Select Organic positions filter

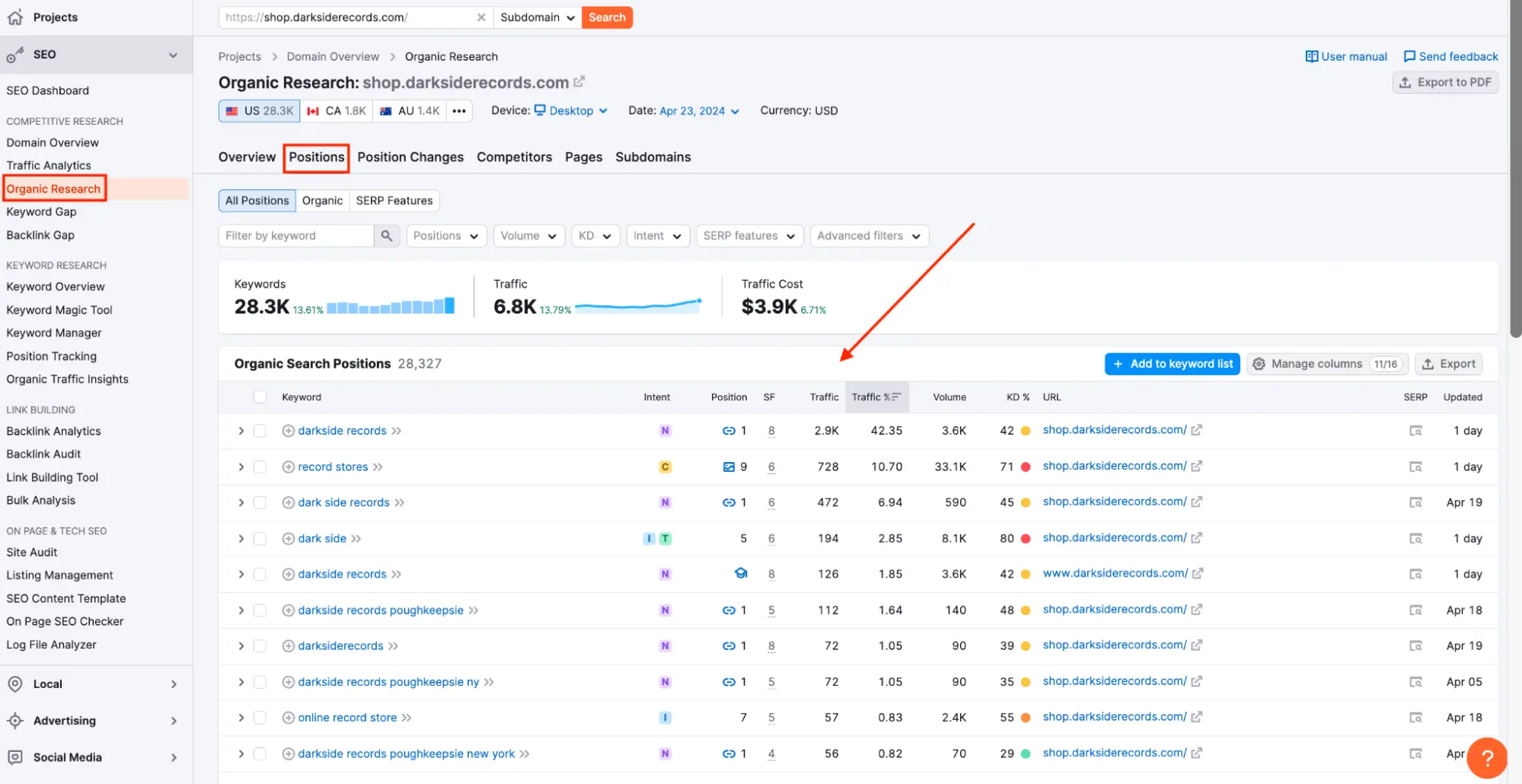click(x=322, y=200)
